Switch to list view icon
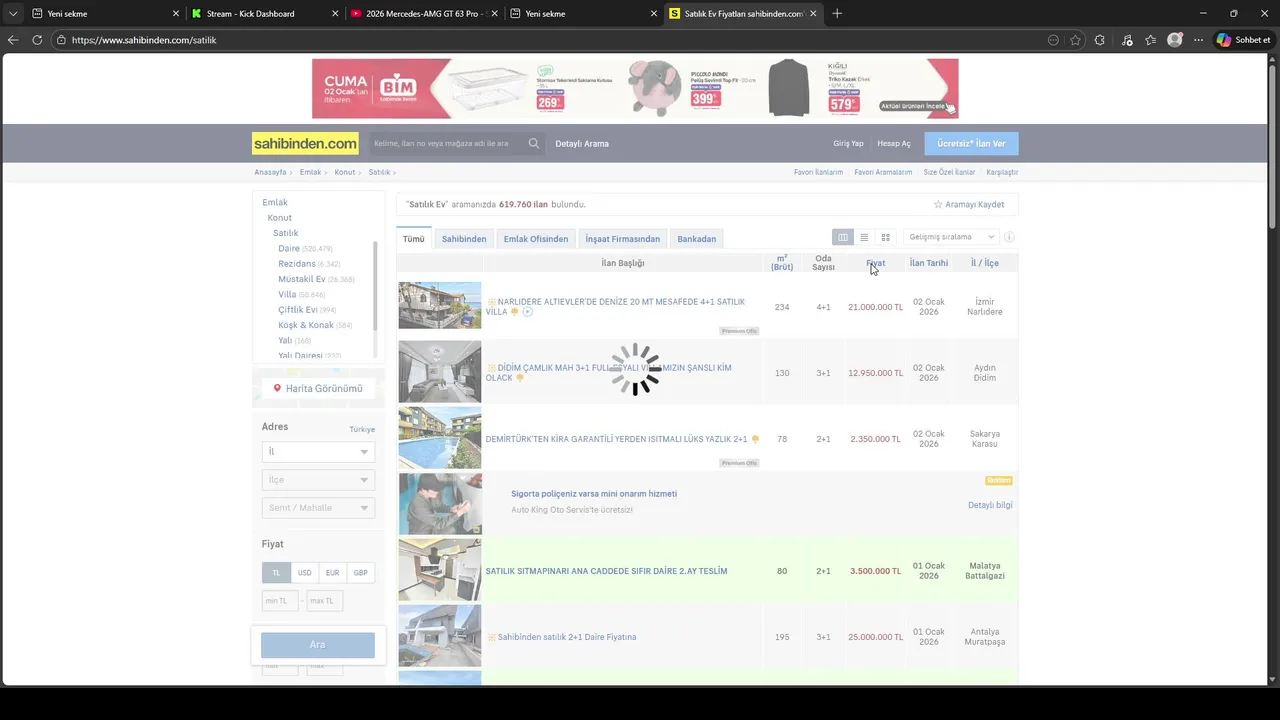 [x=864, y=237]
